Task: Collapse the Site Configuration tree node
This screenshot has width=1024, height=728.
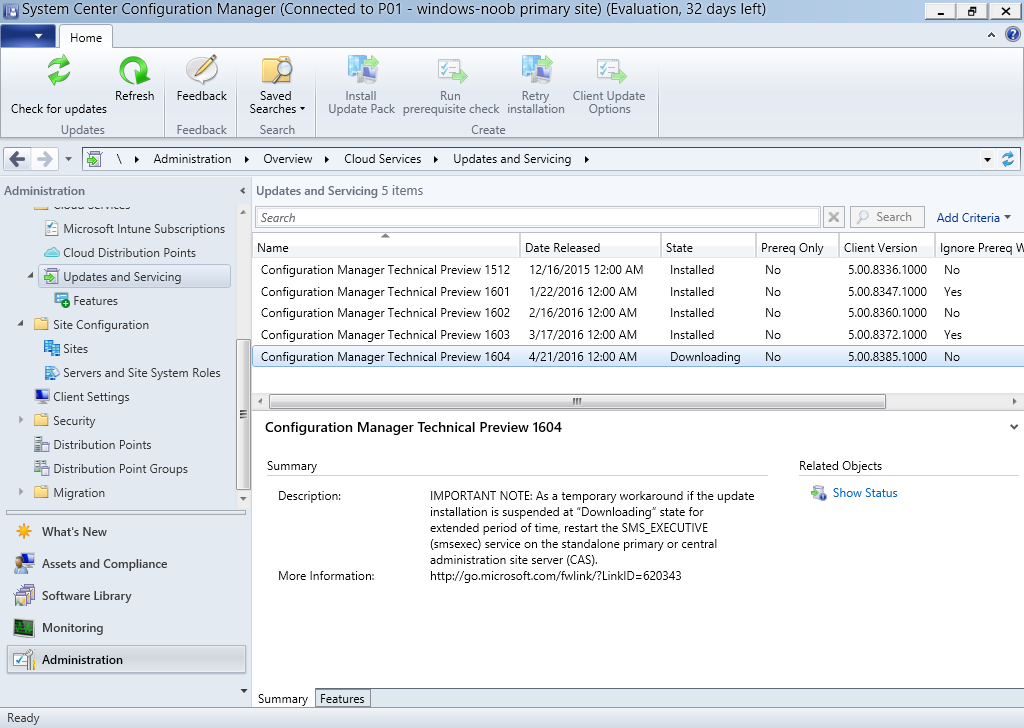Action: [x=20, y=324]
